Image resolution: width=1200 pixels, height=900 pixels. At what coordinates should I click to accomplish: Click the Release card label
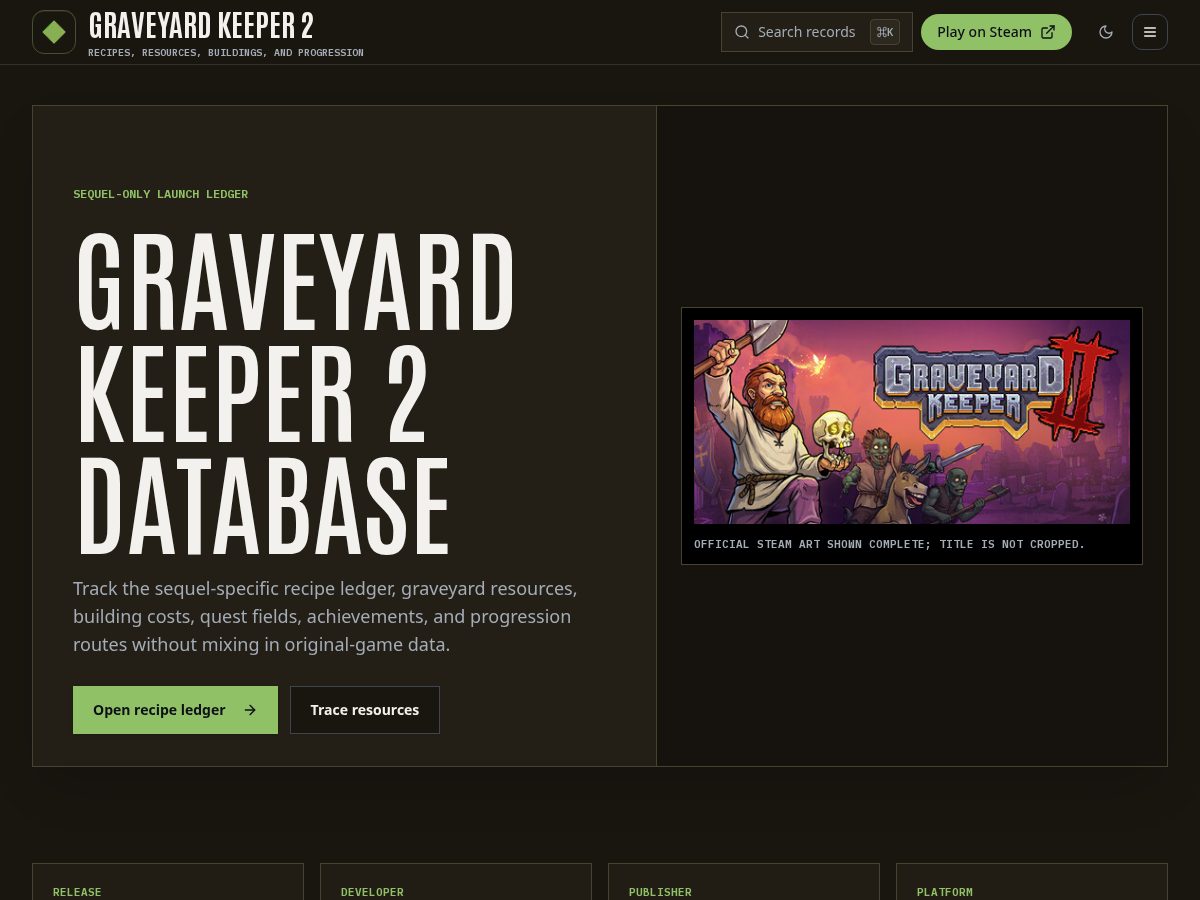pos(77,892)
